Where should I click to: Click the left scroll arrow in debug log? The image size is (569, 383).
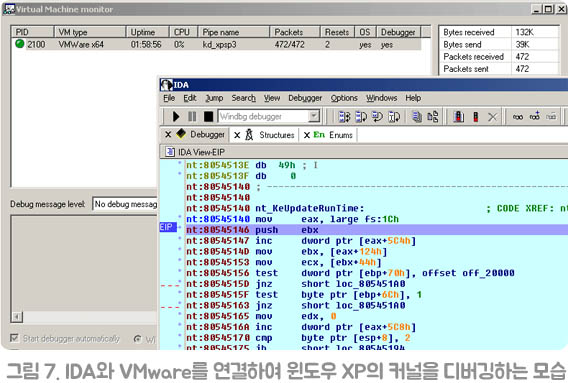coord(17,317)
